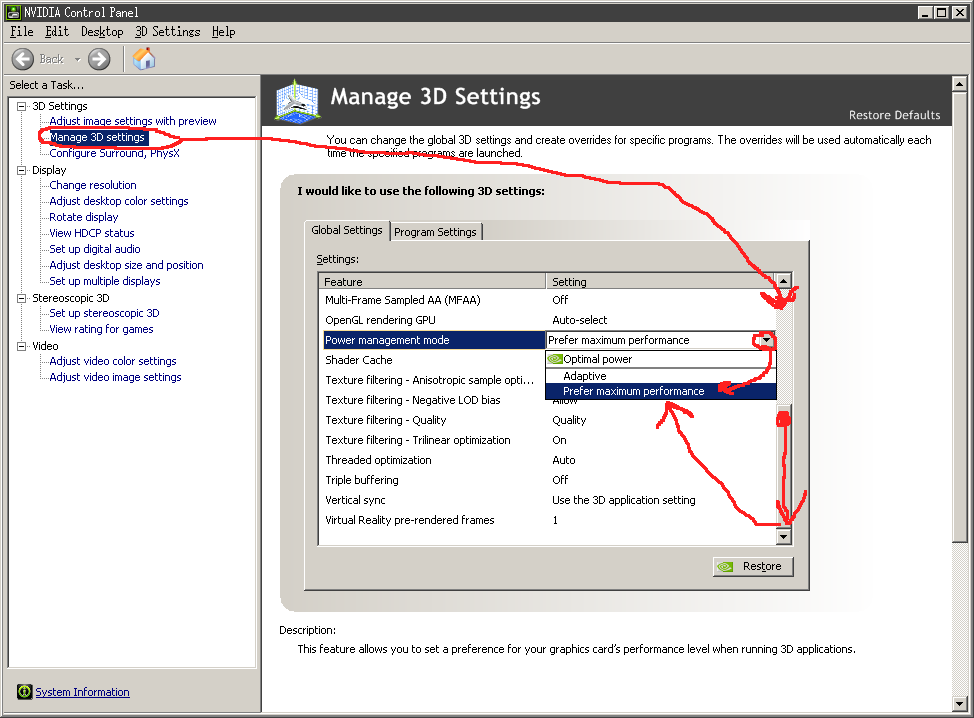Viewport: 974px width, 718px height.
Task: Open View rating for games
Action: 101,329
